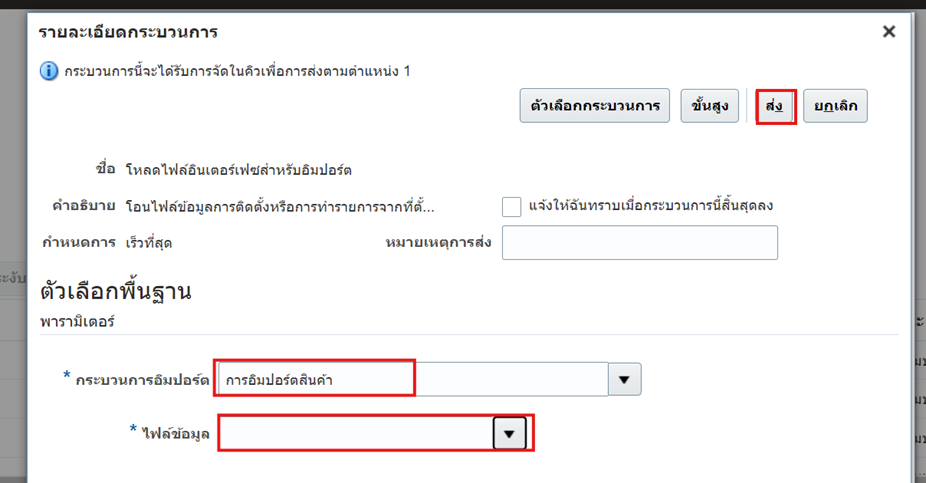This screenshot has width=926, height=483.
Task: Close the รายละเอียดกระบวนการ dialog with X
Action: pos(888,32)
